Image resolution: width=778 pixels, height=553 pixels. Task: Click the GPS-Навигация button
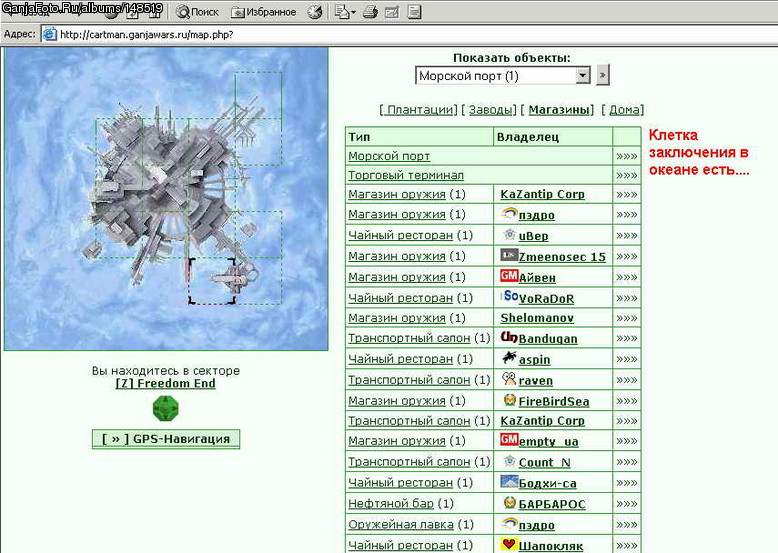(166, 439)
